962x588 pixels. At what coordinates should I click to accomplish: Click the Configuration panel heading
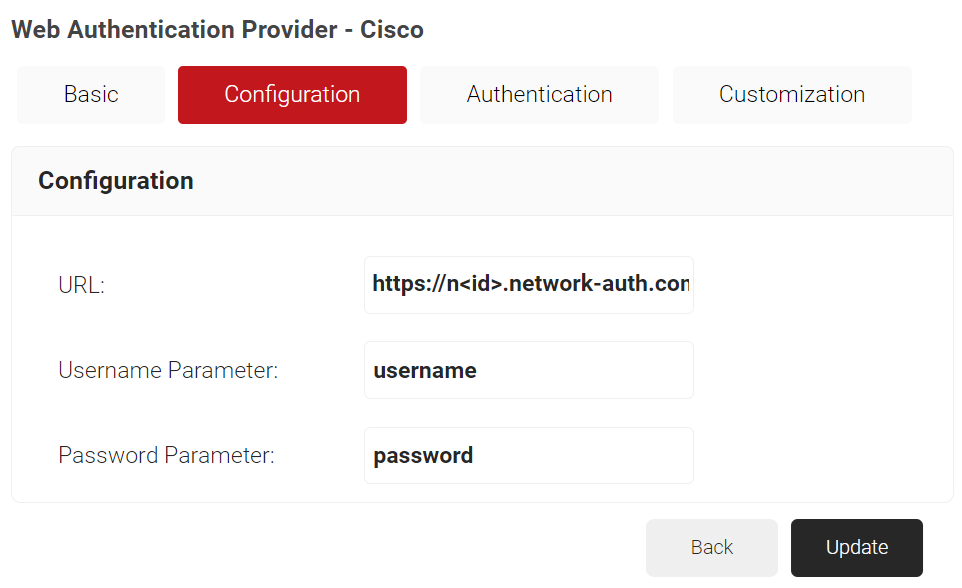coord(116,181)
